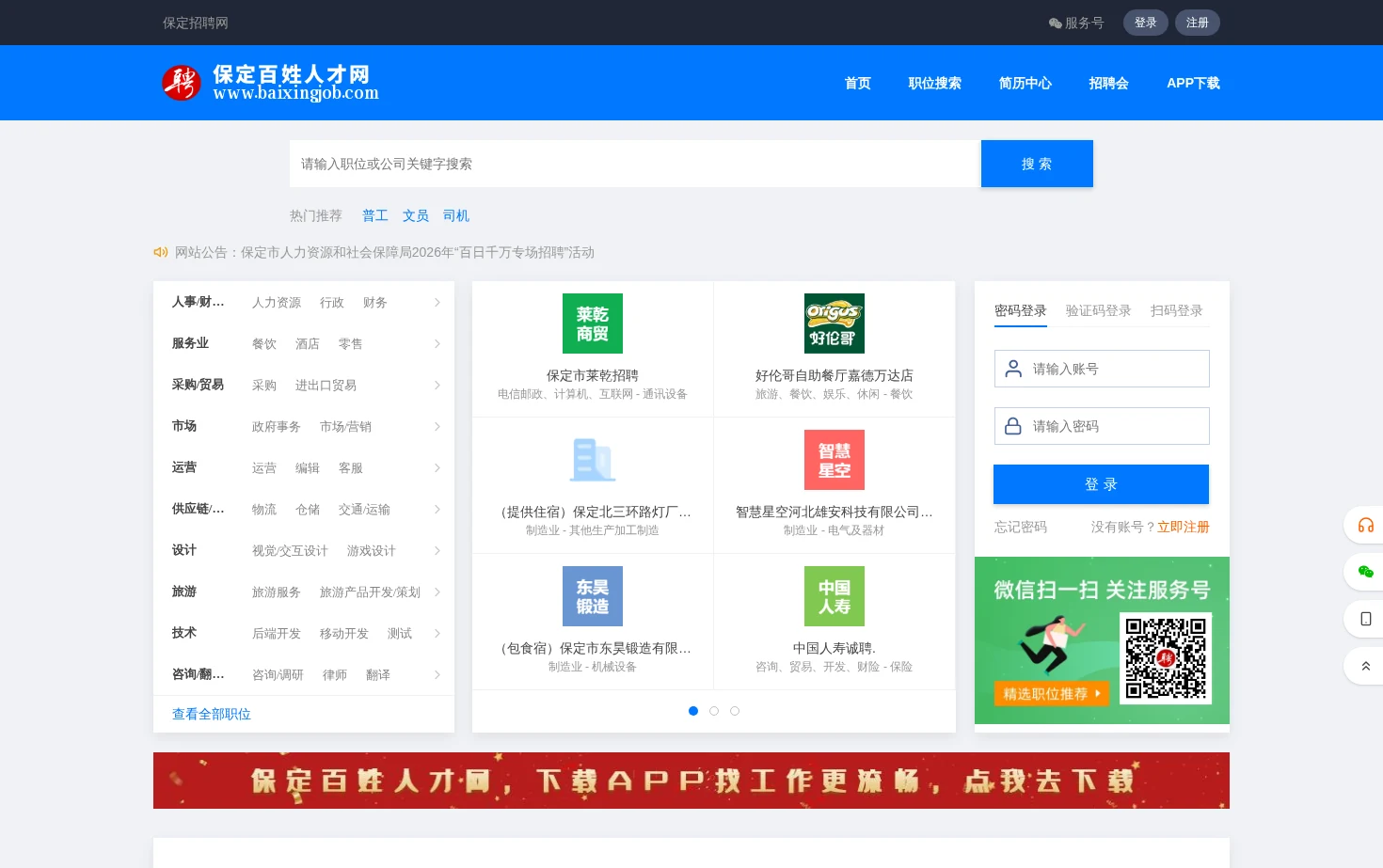Open the mobile phone floating icon
The image size is (1383, 868).
tap(1366, 619)
